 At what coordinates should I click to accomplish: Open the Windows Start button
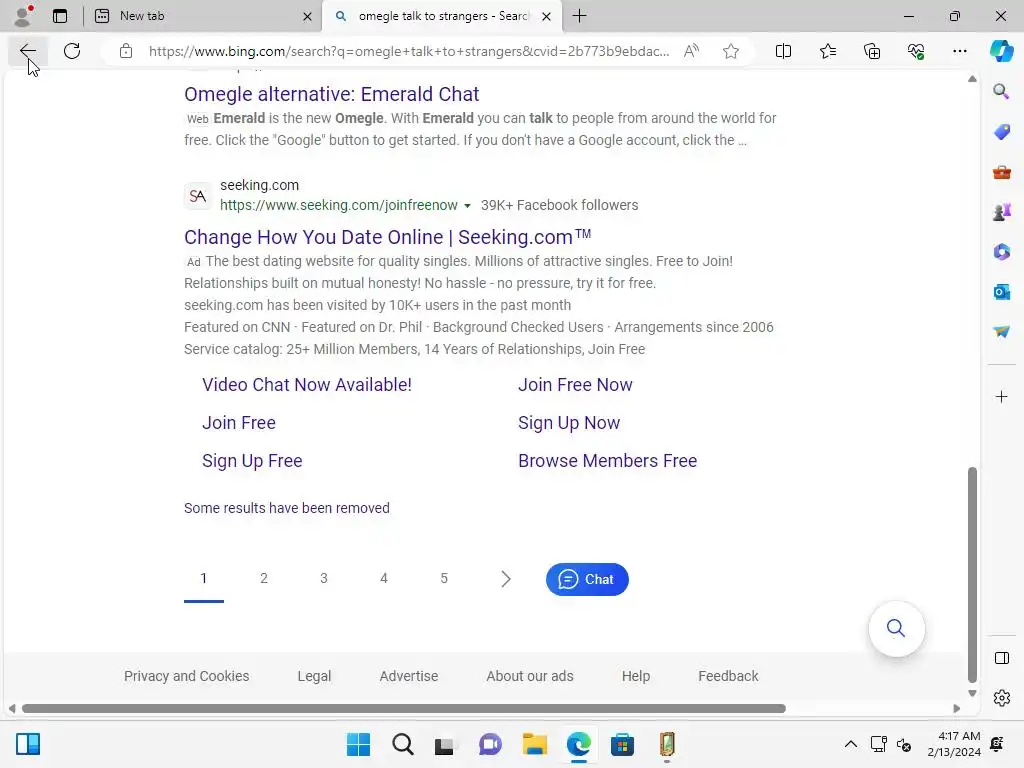pos(358,744)
